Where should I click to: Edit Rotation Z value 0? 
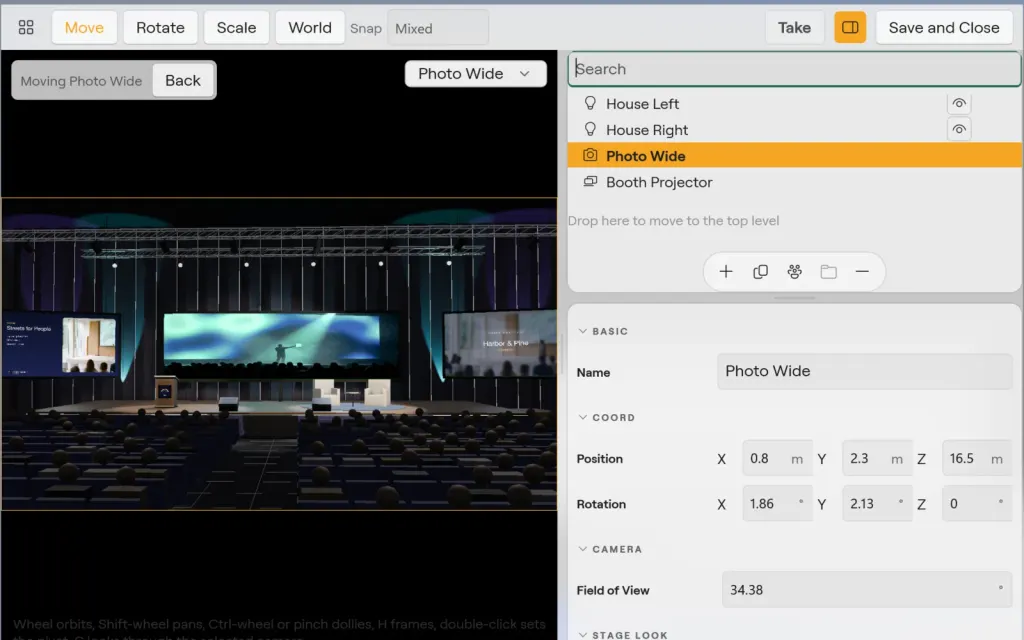pyautogui.click(x=977, y=504)
